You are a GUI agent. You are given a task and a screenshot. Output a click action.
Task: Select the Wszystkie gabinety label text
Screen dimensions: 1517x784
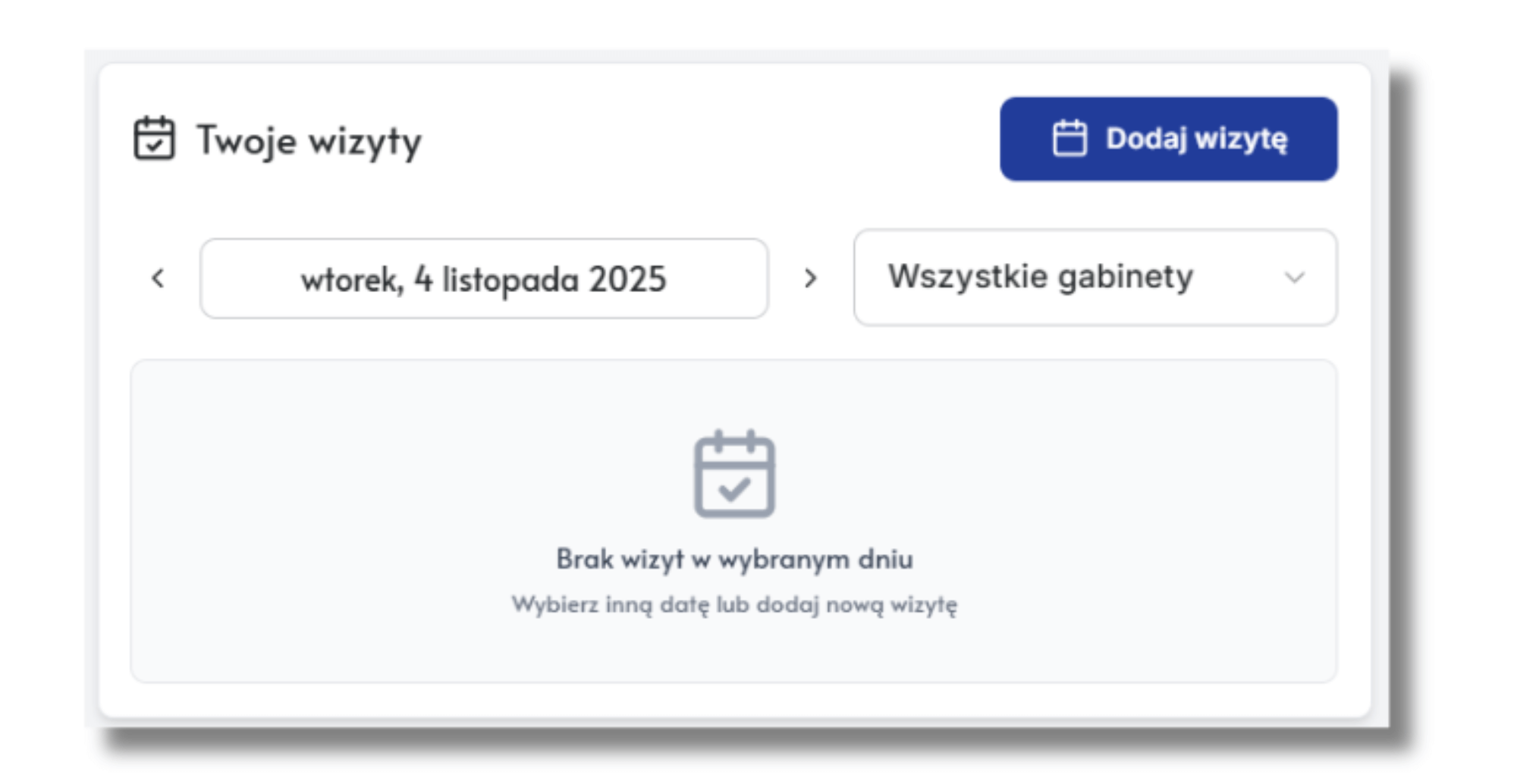(x=1041, y=277)
